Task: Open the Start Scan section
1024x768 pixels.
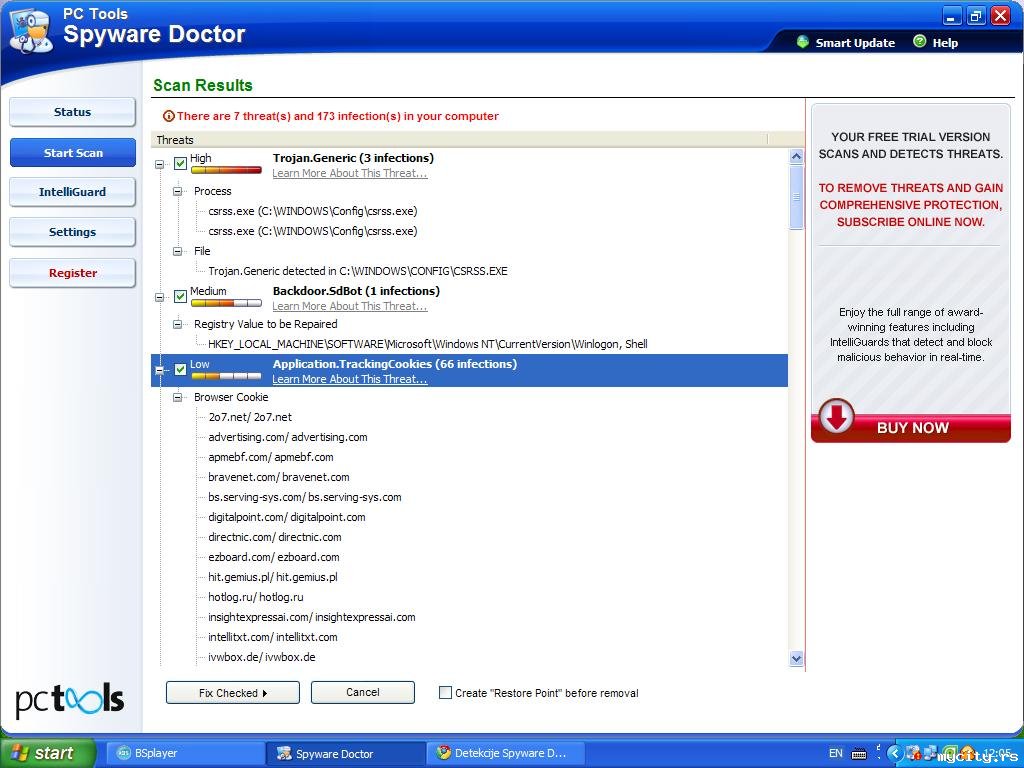Action: tap(73, 153)
